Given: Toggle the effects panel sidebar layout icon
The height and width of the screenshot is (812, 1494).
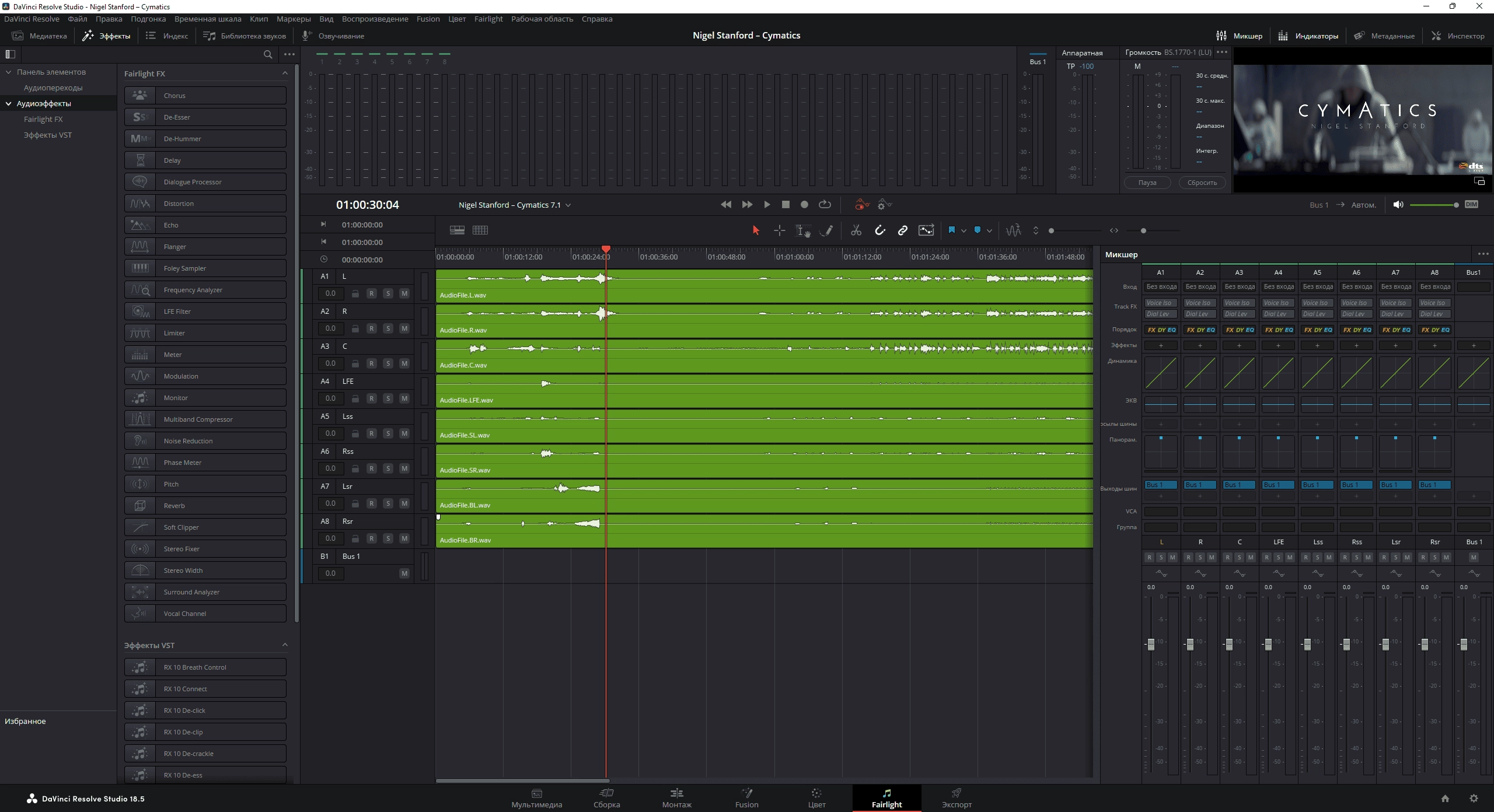Looking at the screenshot, I should [10, 54].
